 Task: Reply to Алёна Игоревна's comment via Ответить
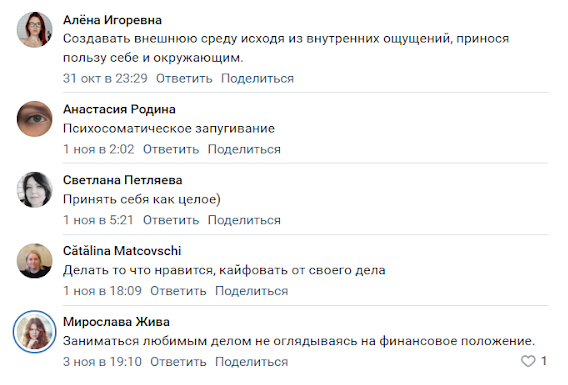[184, 78]
